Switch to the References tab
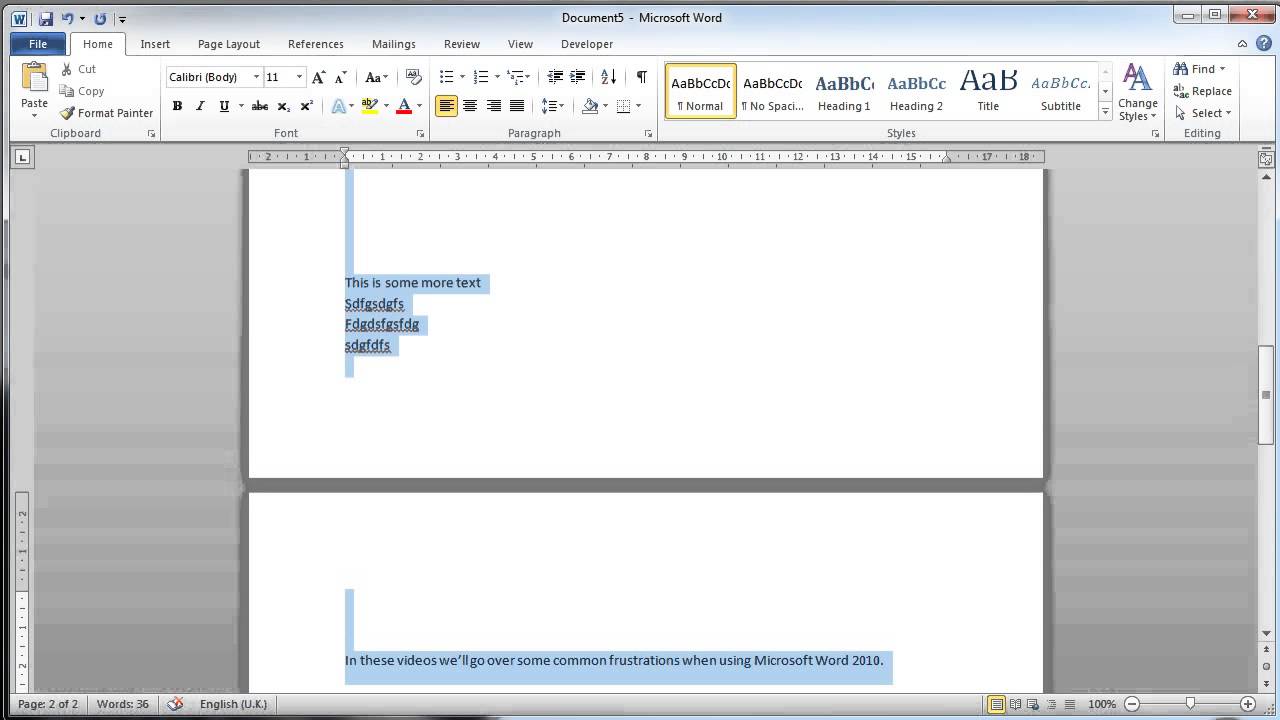Image resolution: width=1280 pixels, height=720 pixels. 316,44
